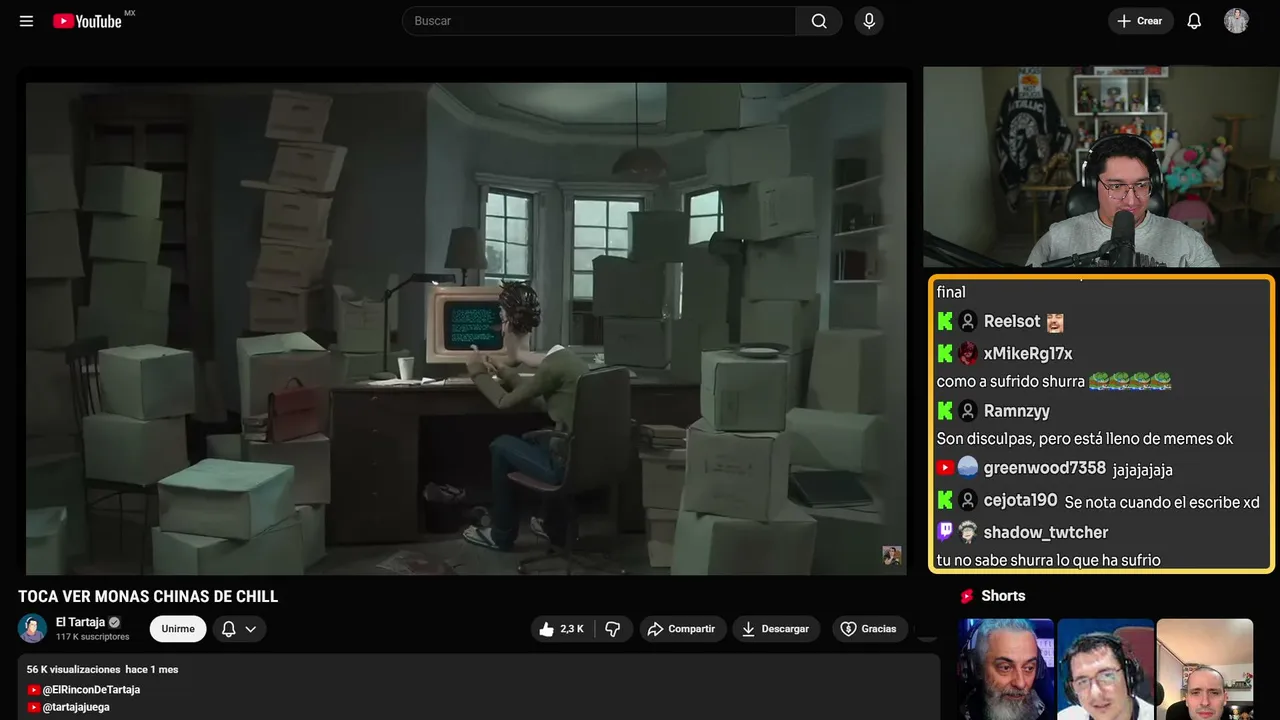Click the username shadow_twtcher in chat

1046,532
